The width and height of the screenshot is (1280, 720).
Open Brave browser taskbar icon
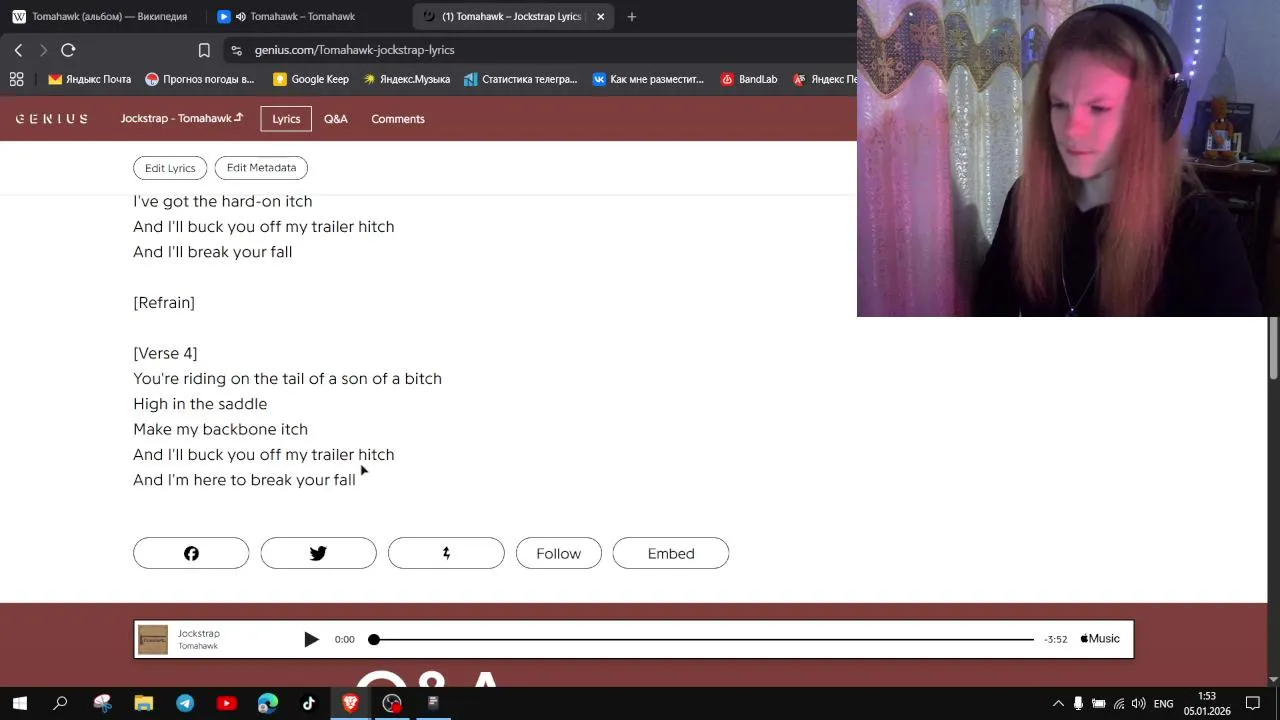350,703
